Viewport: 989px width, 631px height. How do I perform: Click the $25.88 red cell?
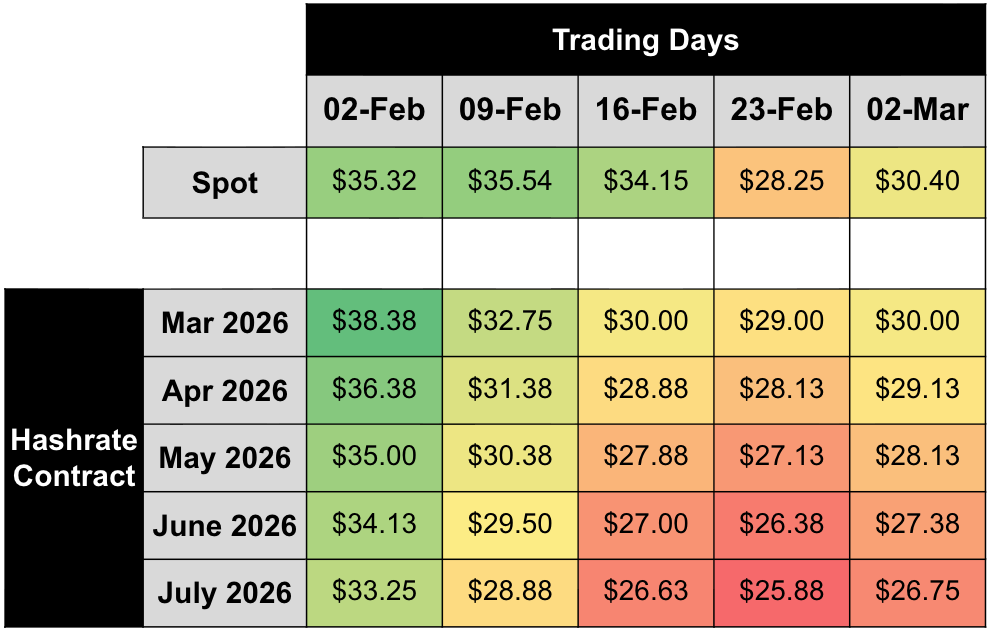pos(782,592)
